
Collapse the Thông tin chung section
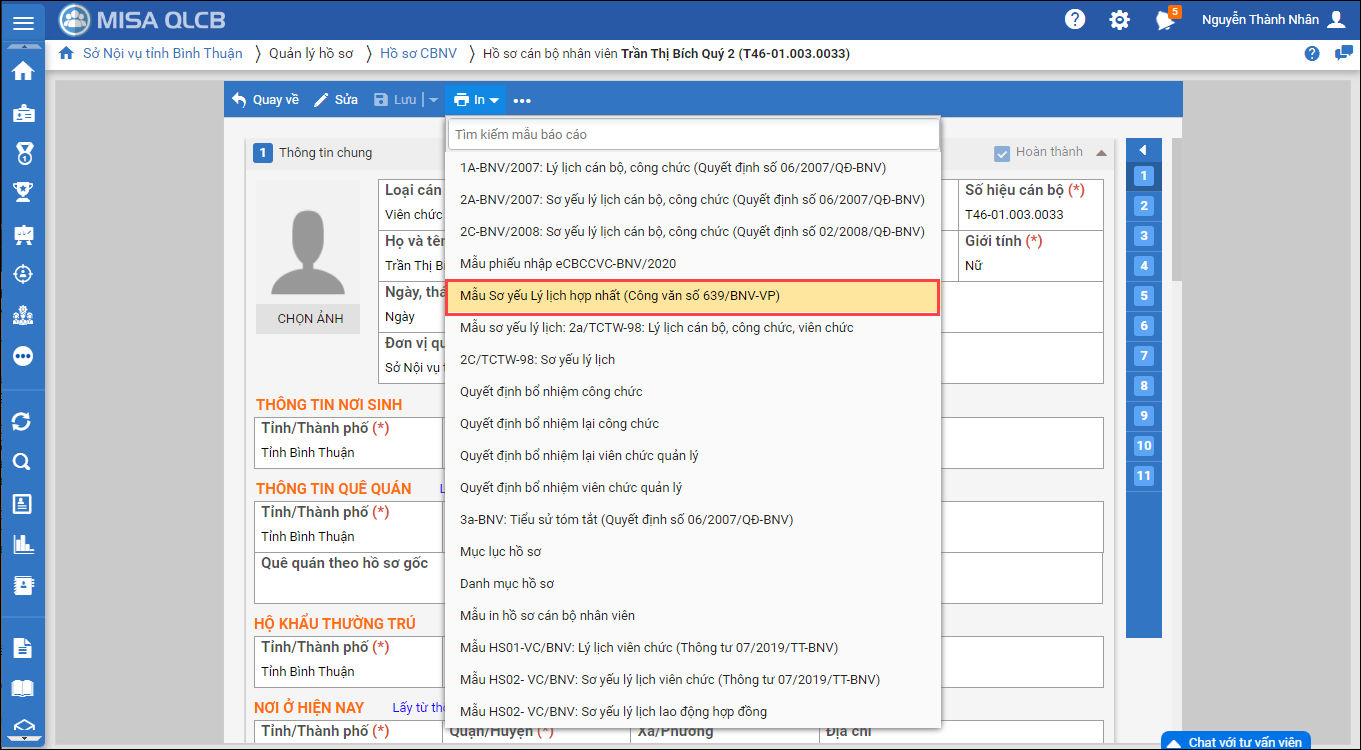[x=1101, y=153]
